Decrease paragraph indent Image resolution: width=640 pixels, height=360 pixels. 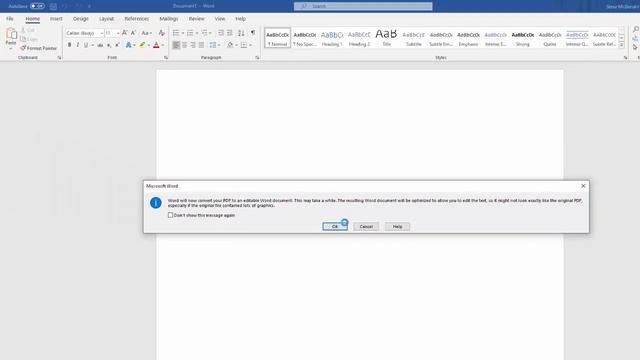point(221,33)
